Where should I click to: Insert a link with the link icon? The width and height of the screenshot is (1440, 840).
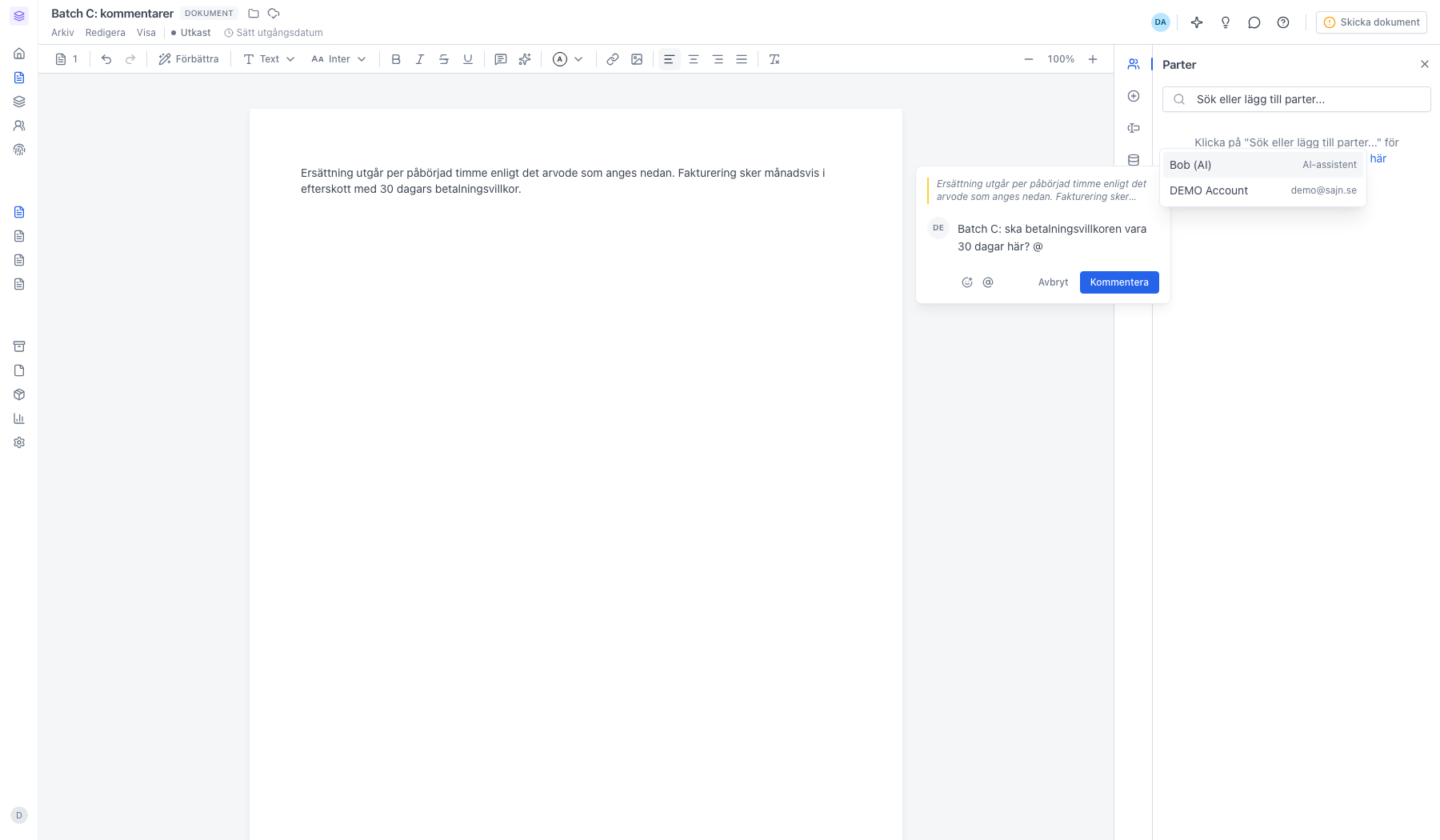(x=613, y=59)
